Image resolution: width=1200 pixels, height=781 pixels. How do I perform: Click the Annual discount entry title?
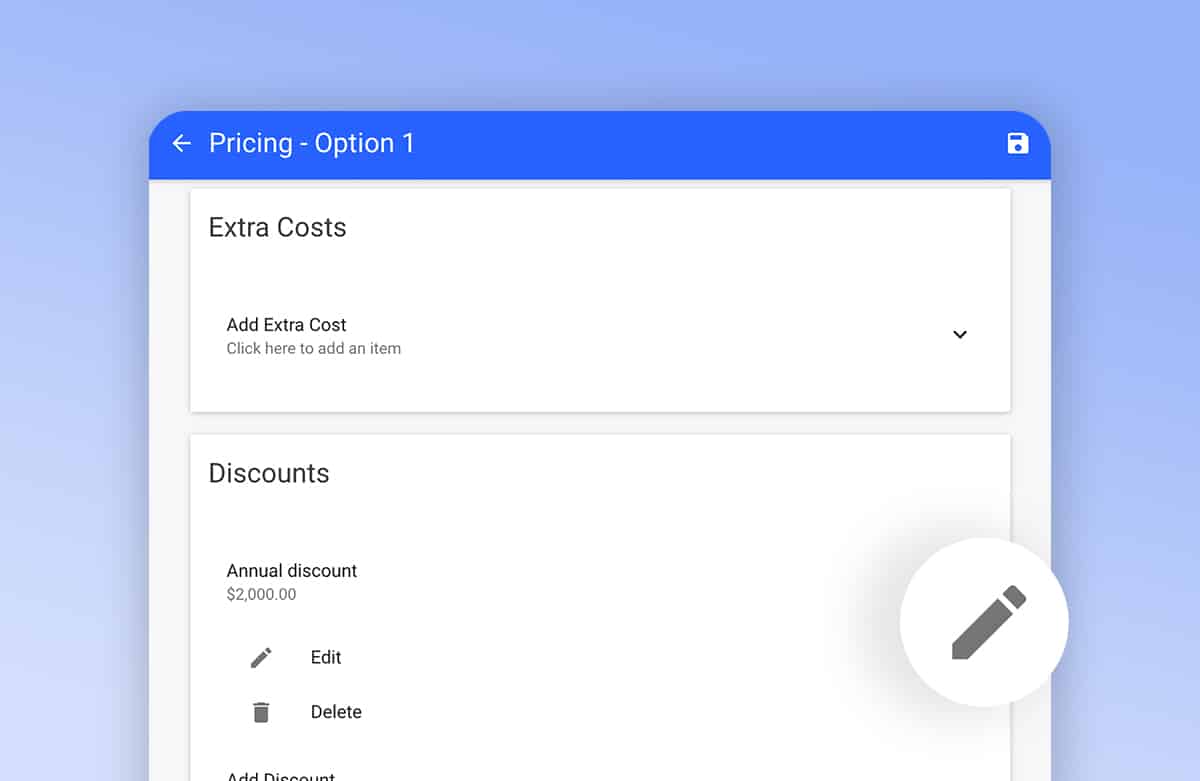pyautogui.click(x=292, y=571)
